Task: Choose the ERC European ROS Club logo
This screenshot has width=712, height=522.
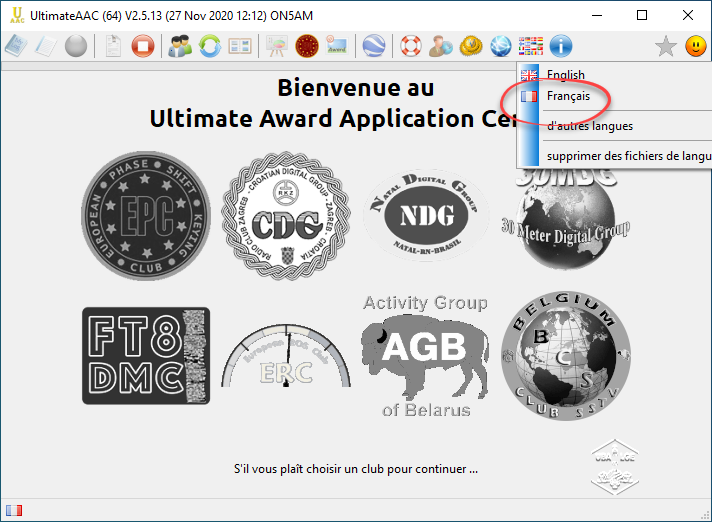Action: [x=286, y=356]
